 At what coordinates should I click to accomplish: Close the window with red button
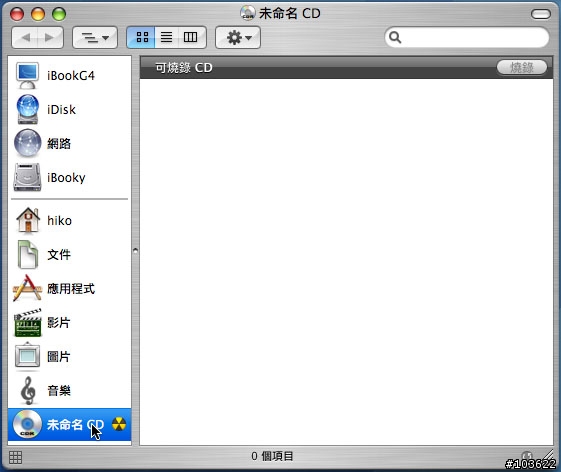click(16, 14)
